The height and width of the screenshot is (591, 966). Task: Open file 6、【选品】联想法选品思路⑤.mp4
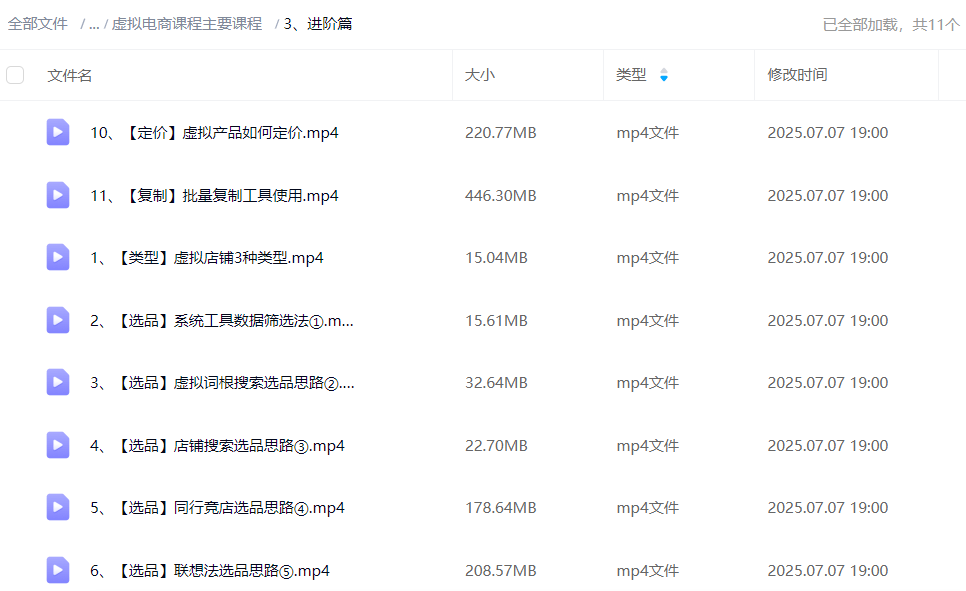click(210, 570)
